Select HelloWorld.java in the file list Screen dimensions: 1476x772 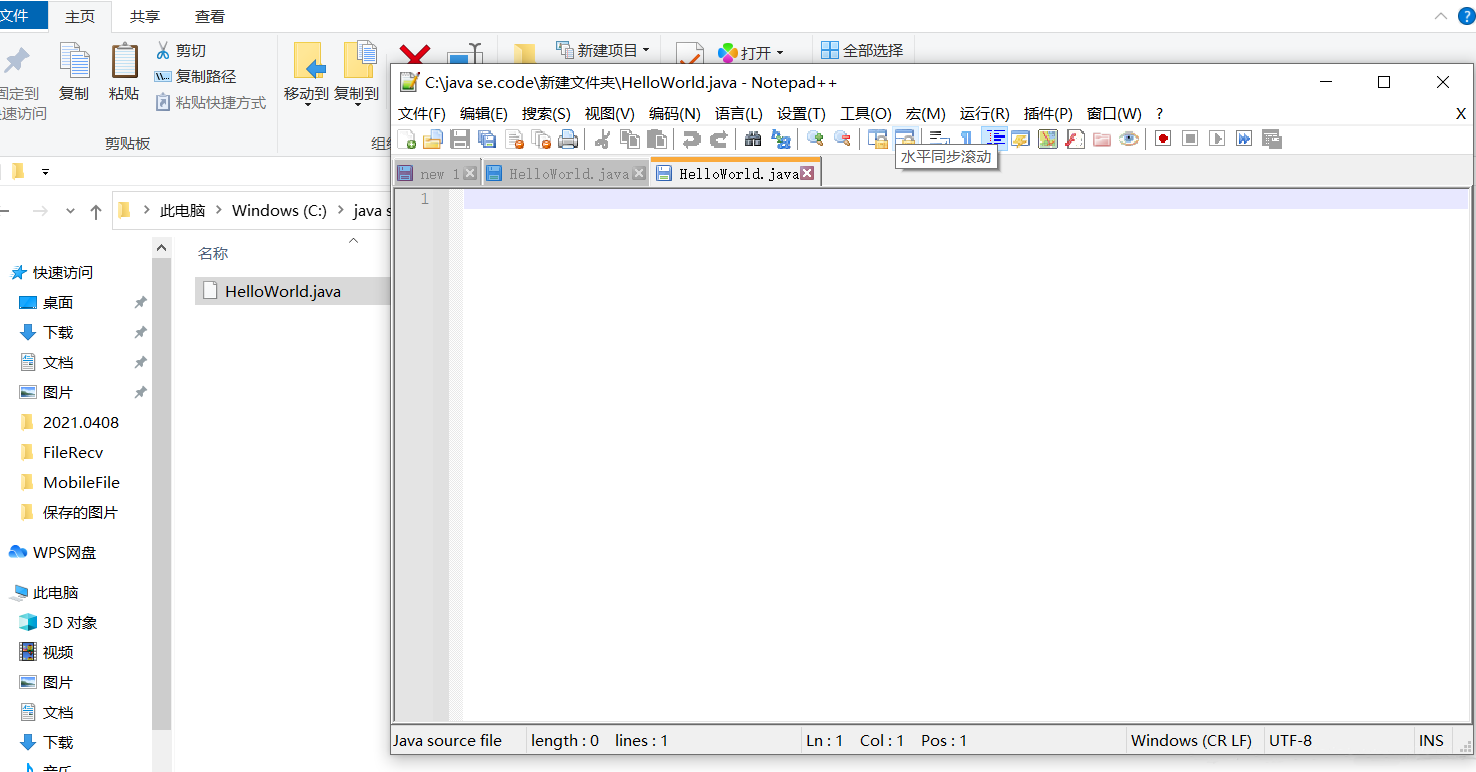tap(282, 292)
